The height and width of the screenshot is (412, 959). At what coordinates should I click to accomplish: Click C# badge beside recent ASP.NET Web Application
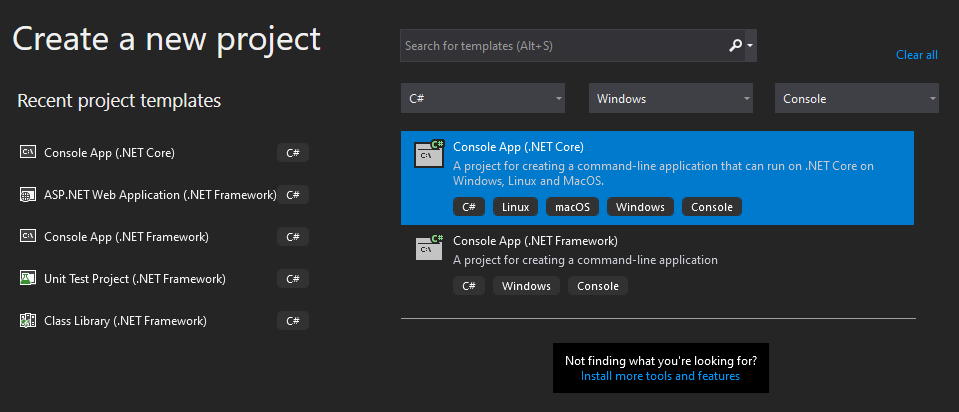click(293, 195)
